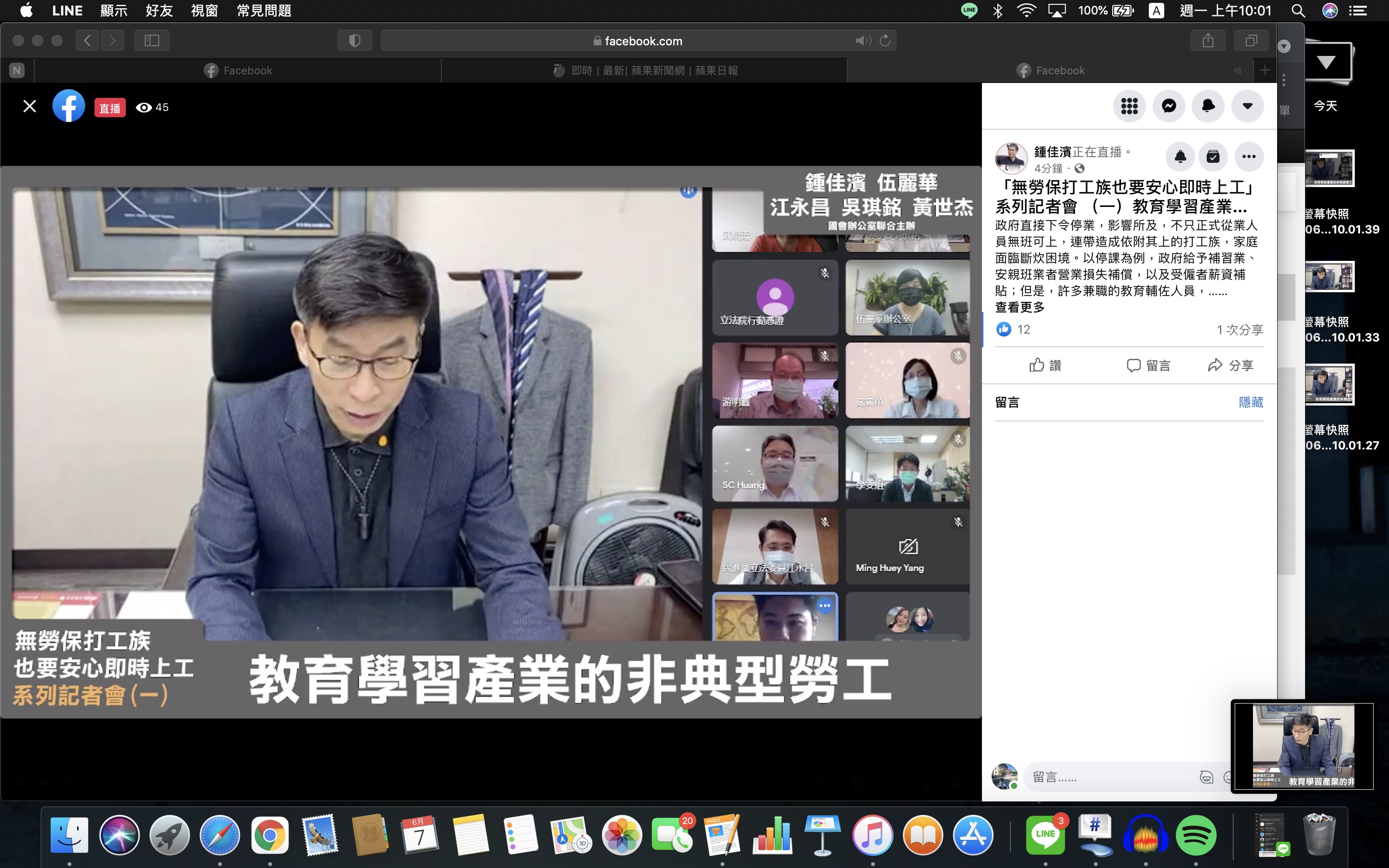
Task: Click the Facebook logo on the live video player
Action: point(69,106)
